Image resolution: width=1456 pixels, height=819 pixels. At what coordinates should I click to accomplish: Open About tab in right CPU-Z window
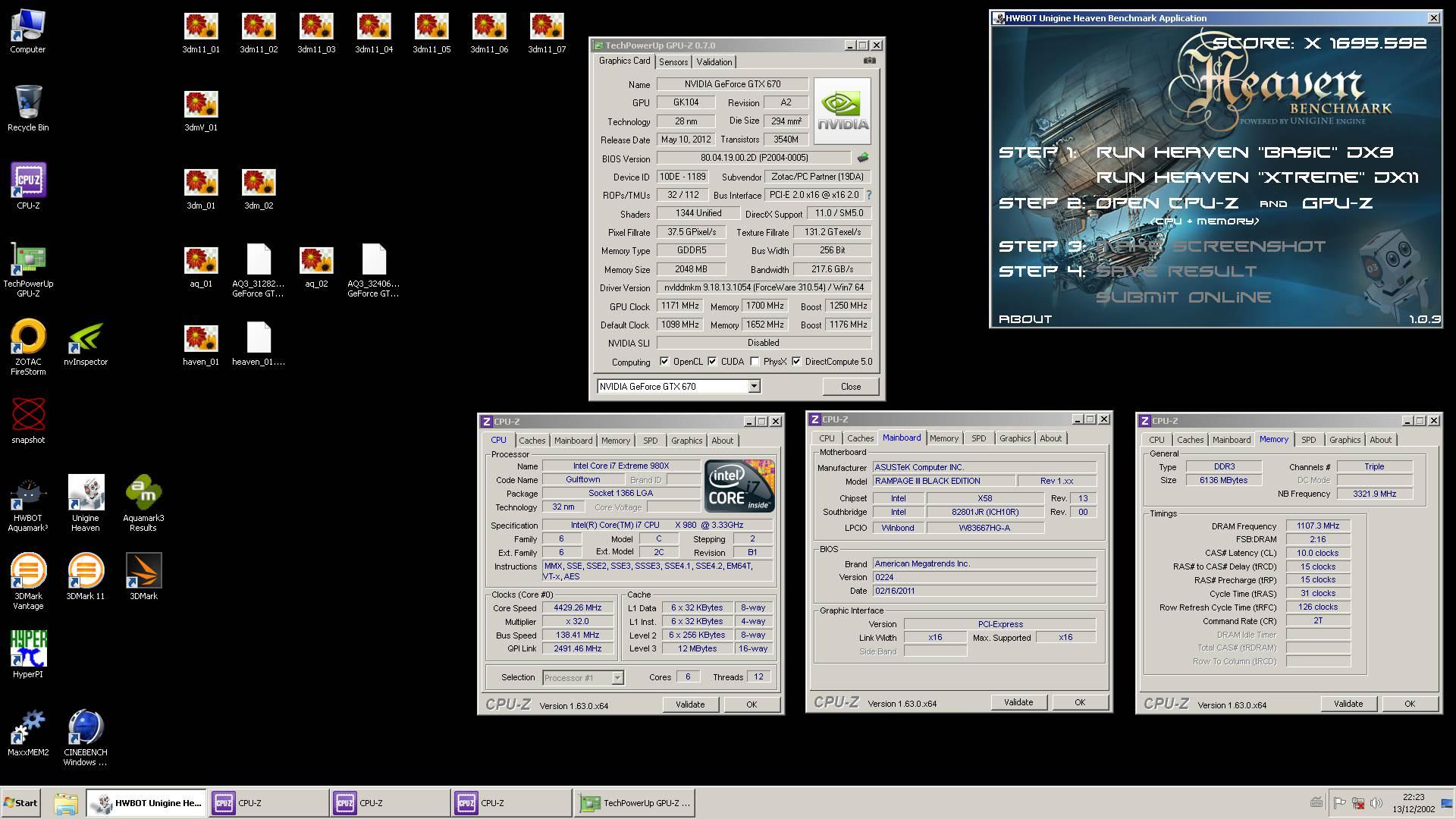[x=1380, y=440]
